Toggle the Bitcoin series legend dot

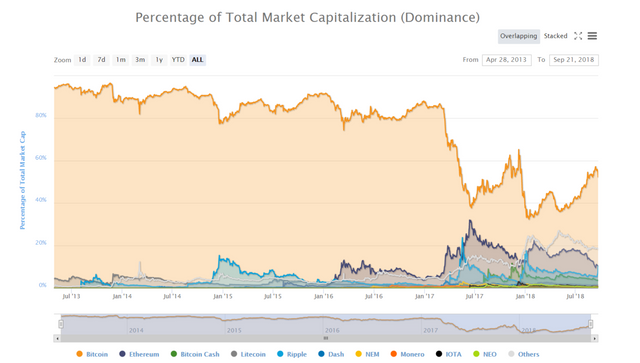click(x=79, y=354)
